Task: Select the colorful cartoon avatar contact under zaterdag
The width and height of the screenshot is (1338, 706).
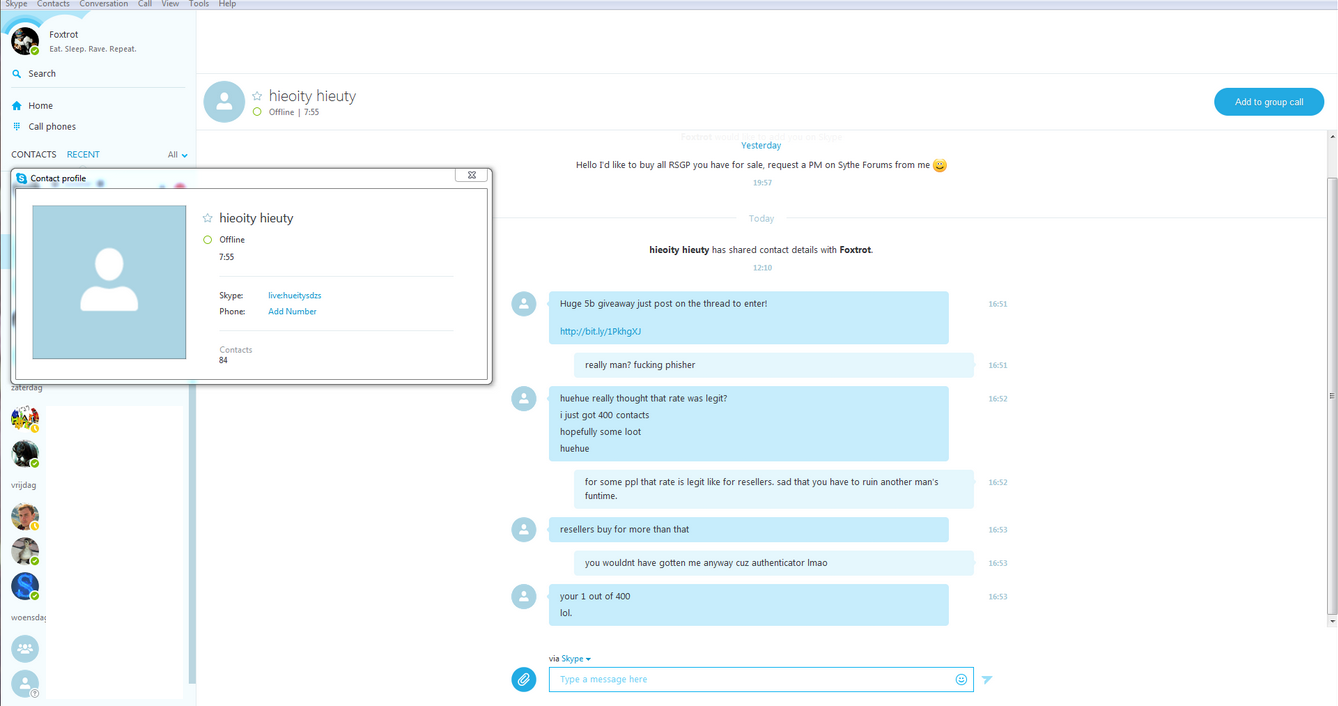Action: (x=25, y=419)
